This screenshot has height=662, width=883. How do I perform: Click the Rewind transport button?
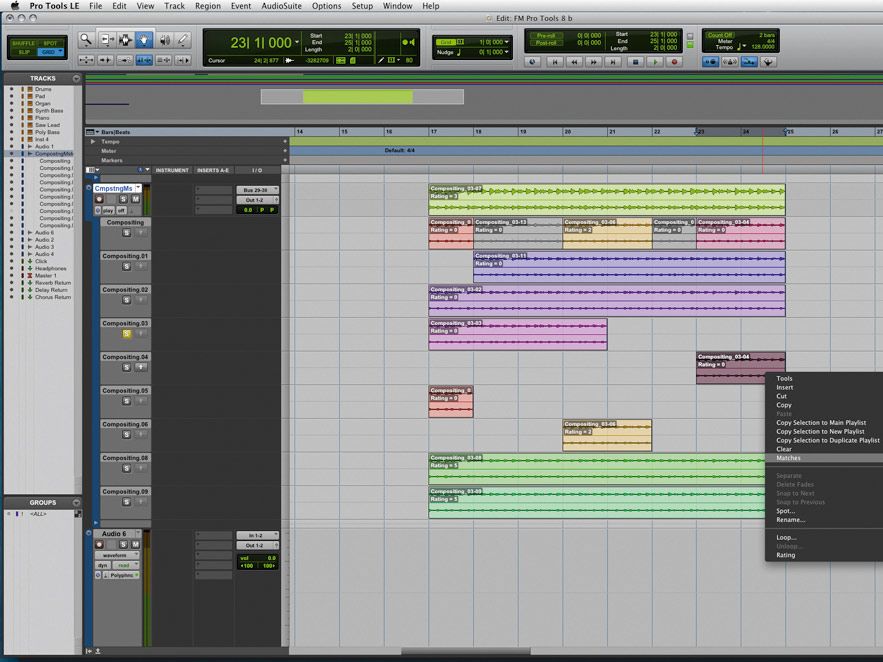tap(574, 62)
